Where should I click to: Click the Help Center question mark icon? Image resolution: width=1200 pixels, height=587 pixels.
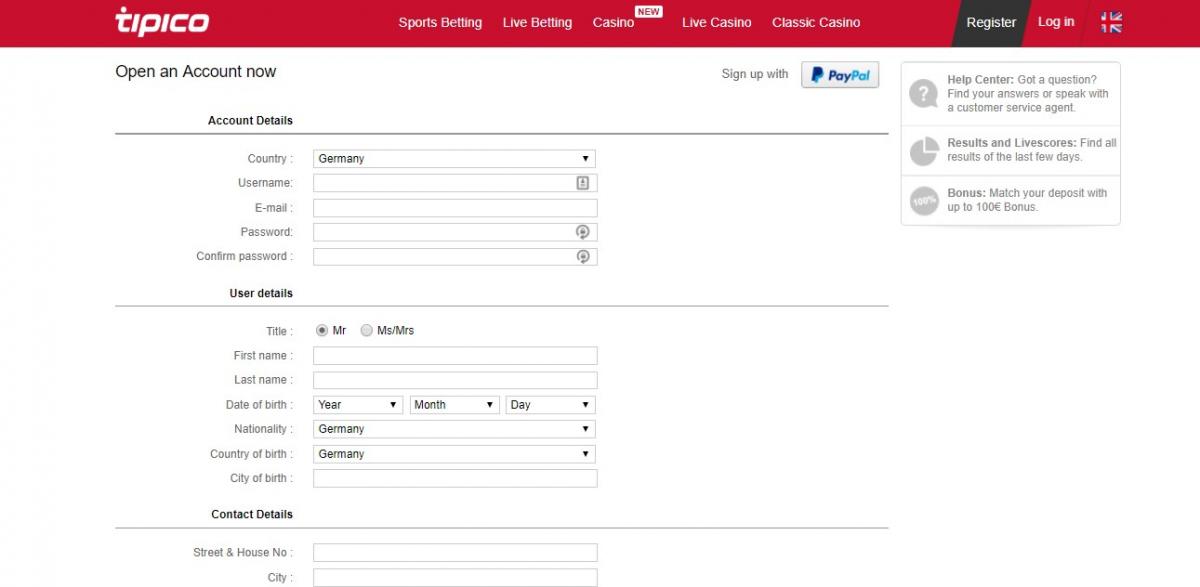pyautogui.click(x=924, y=94)
